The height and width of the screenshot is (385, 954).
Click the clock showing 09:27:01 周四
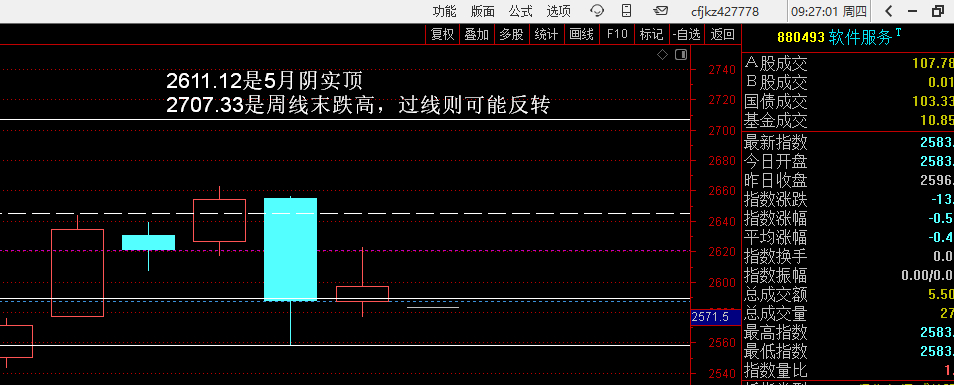point(829,12)
